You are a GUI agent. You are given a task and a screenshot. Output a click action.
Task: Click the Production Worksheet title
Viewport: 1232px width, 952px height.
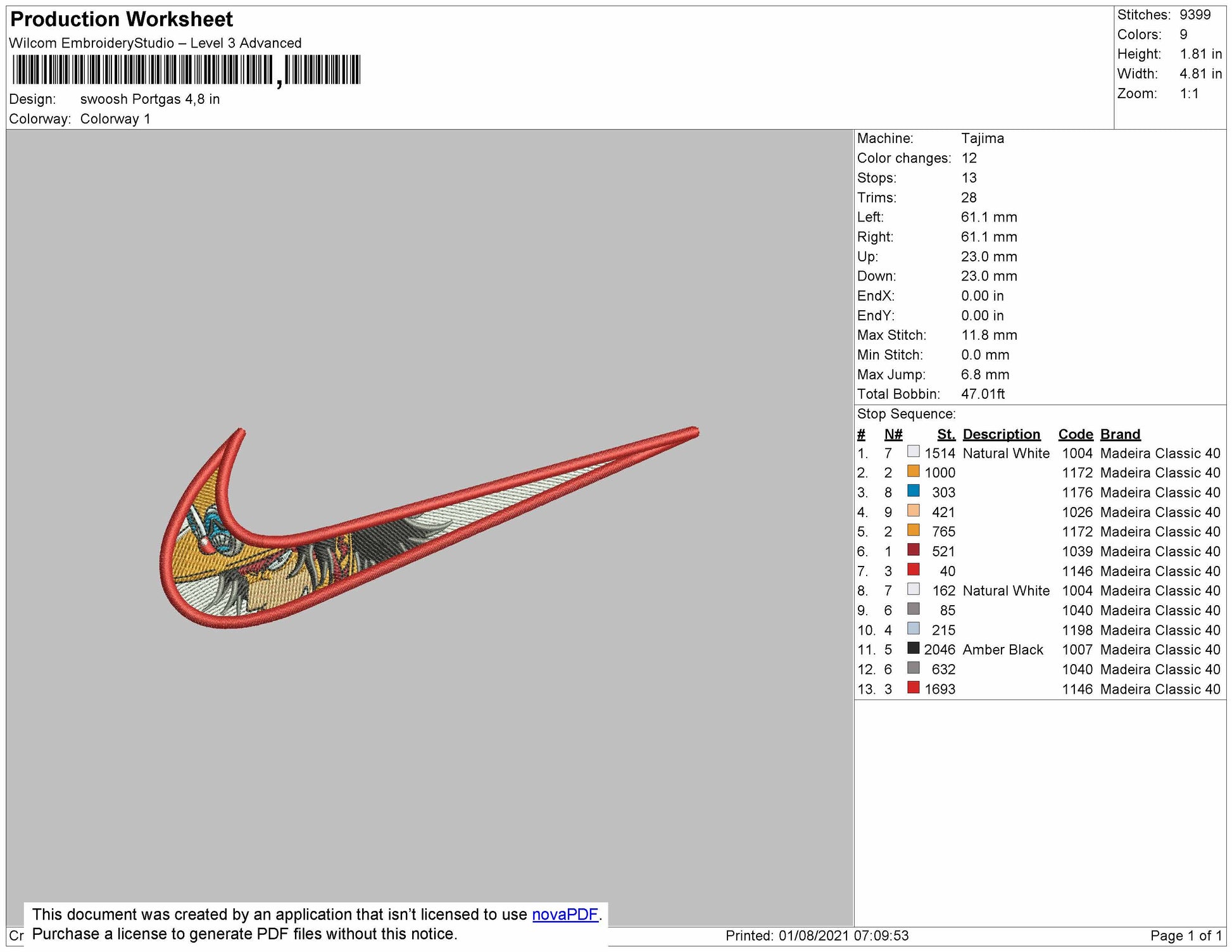(122, 20)
